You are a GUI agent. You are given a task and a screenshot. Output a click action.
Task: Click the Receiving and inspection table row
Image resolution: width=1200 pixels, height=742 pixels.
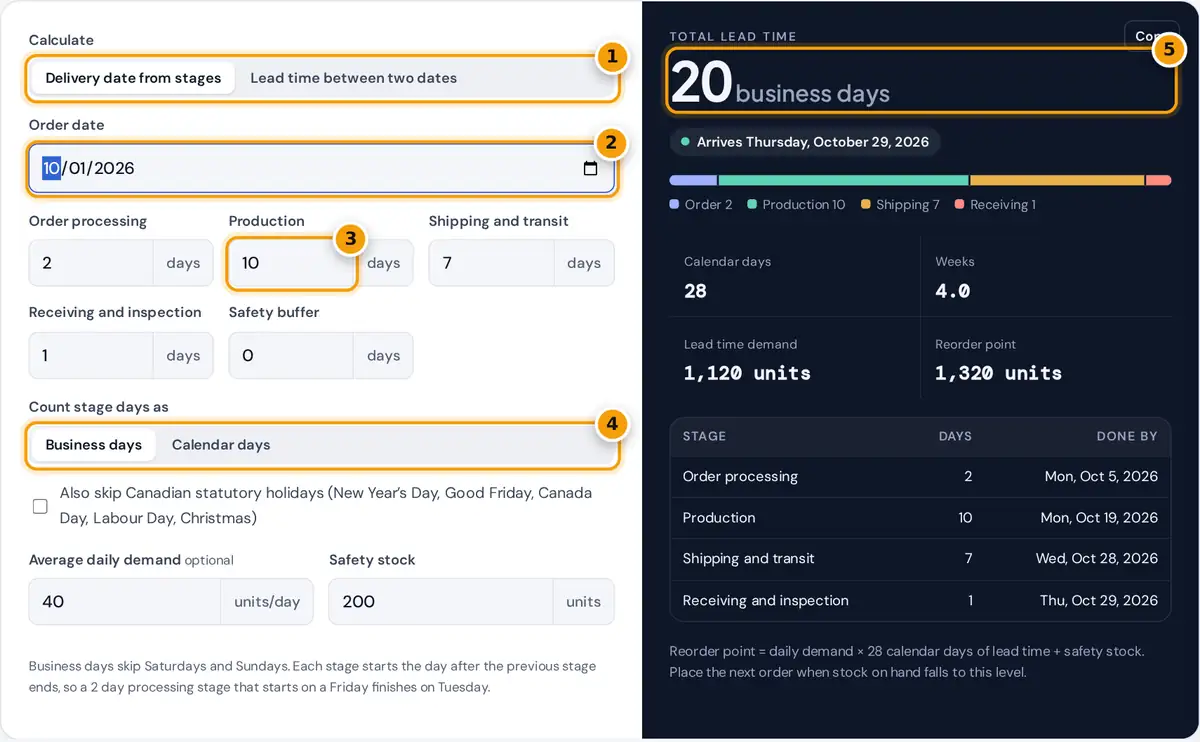point(920,600)
